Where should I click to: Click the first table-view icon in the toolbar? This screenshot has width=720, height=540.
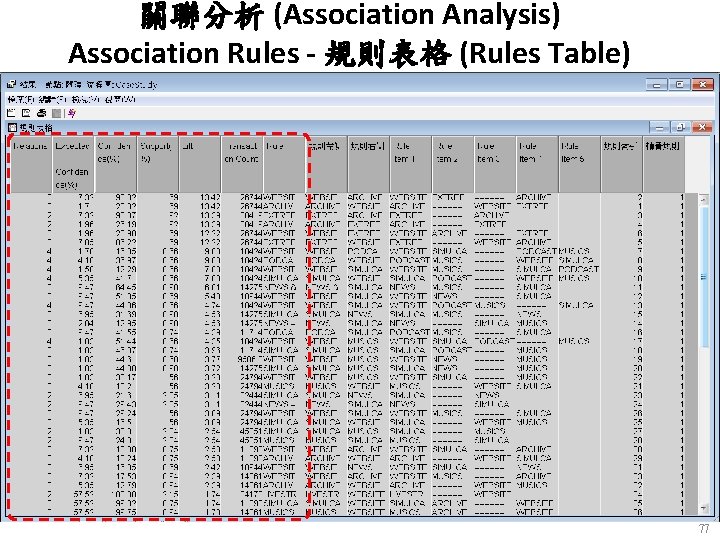click(11, 113)
